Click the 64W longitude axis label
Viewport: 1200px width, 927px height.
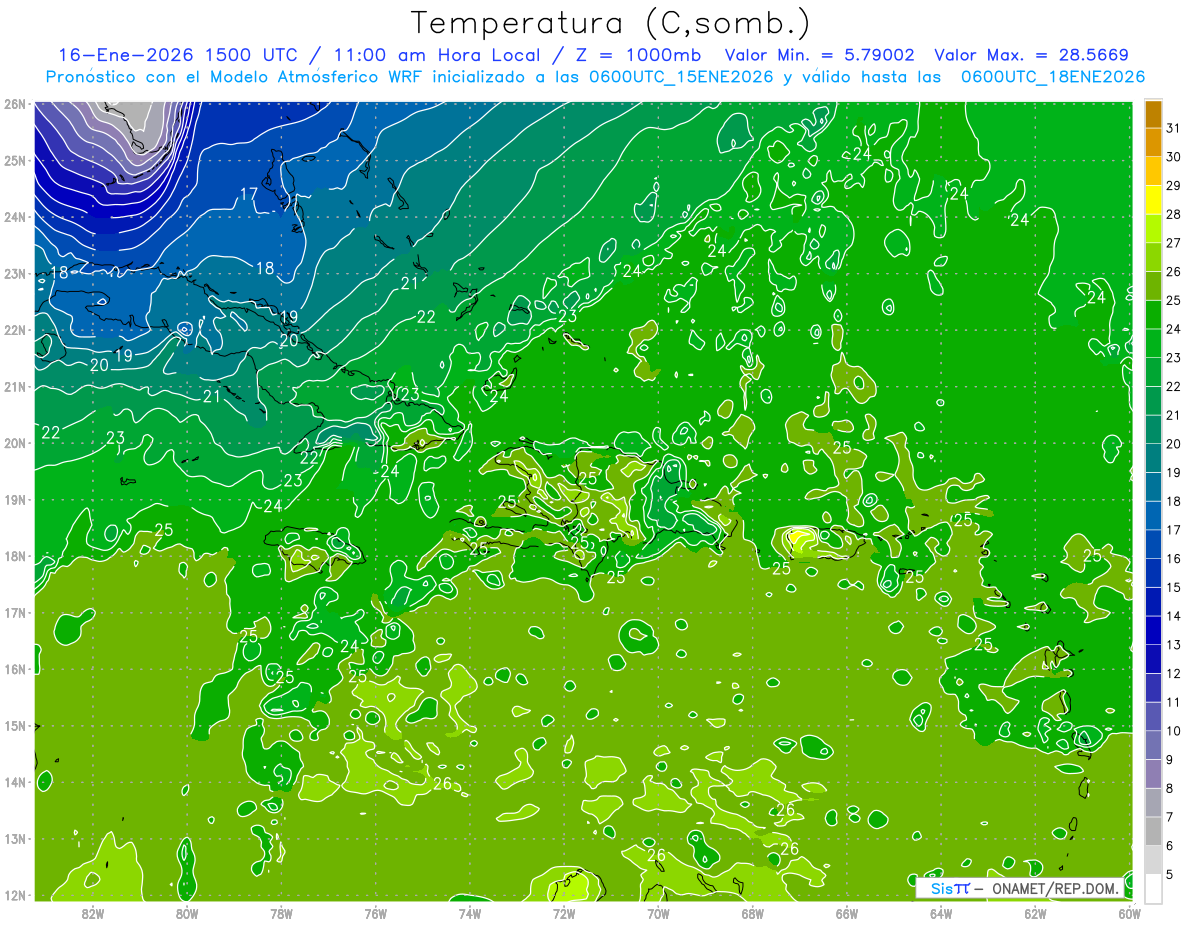coord(941,913)
